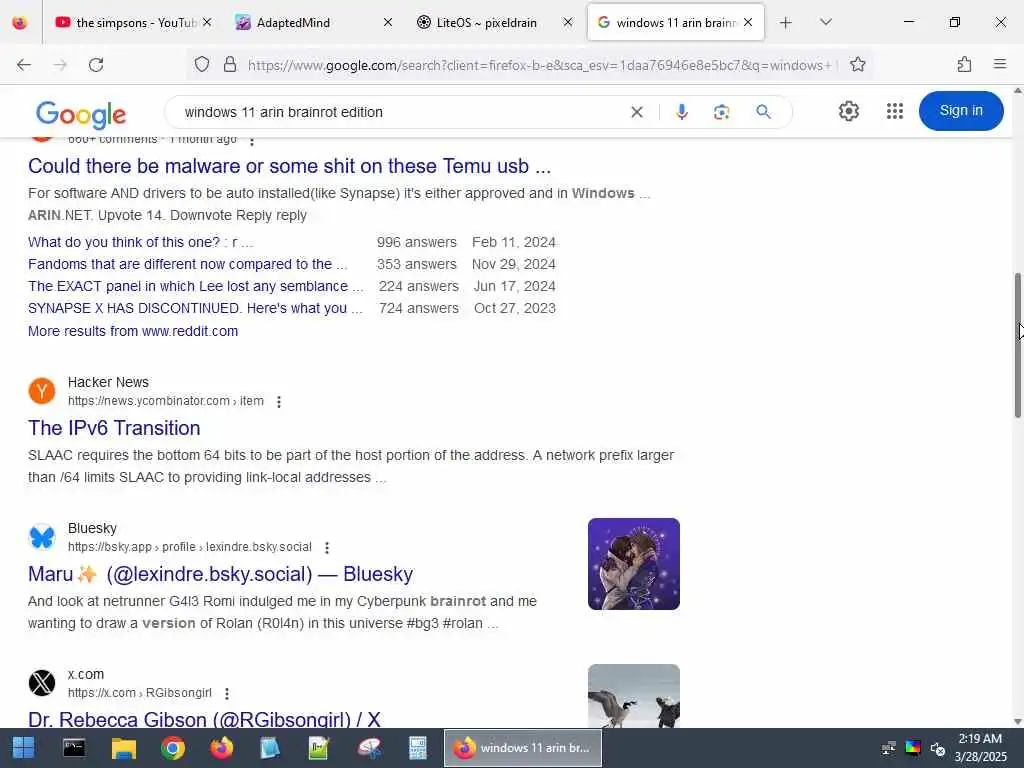Close the LiteOS pixeldrain tab
Screen dimensions: 1024x768
tap(568, 23)
